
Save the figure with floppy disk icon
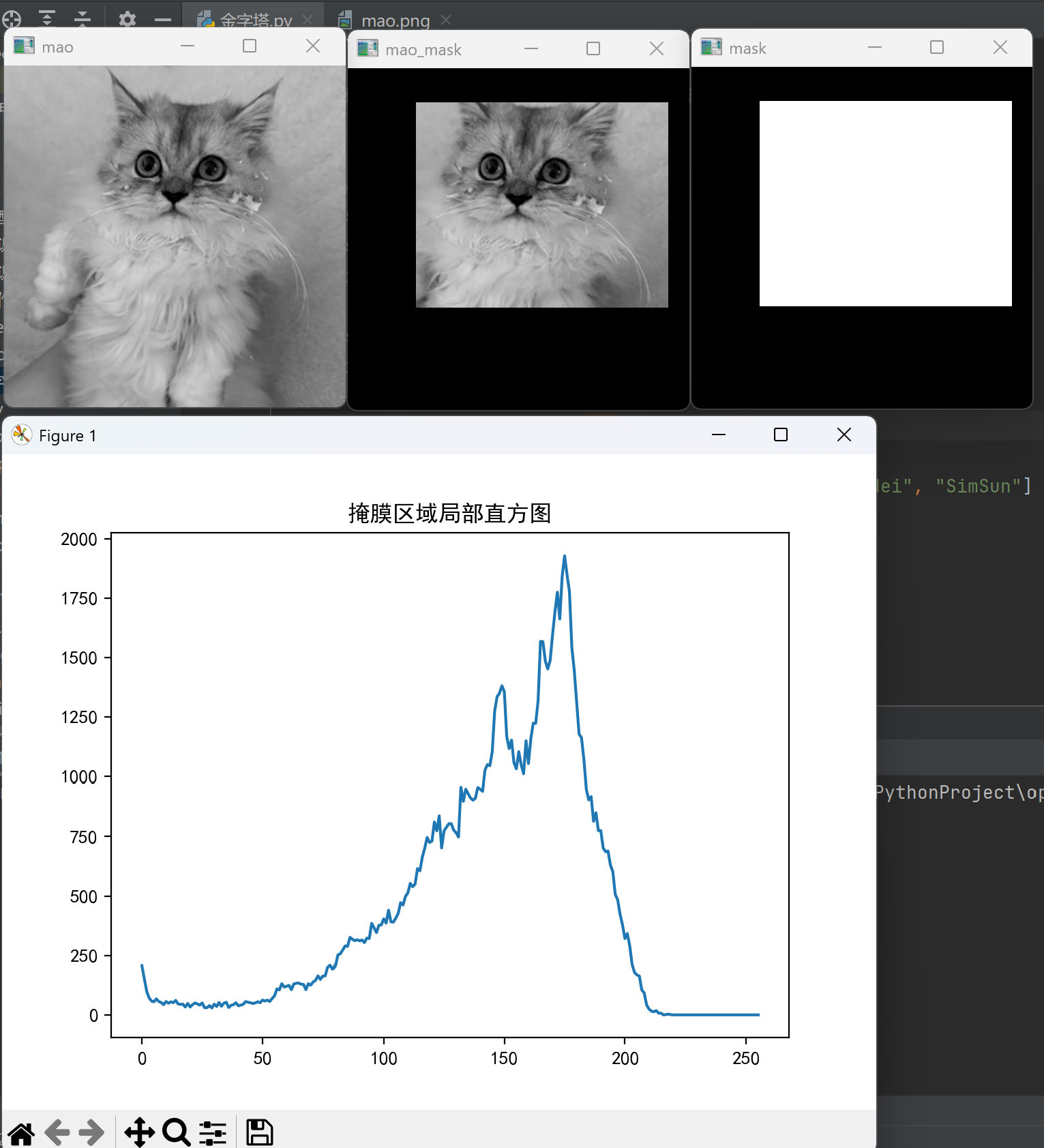tap(259, 1132)
